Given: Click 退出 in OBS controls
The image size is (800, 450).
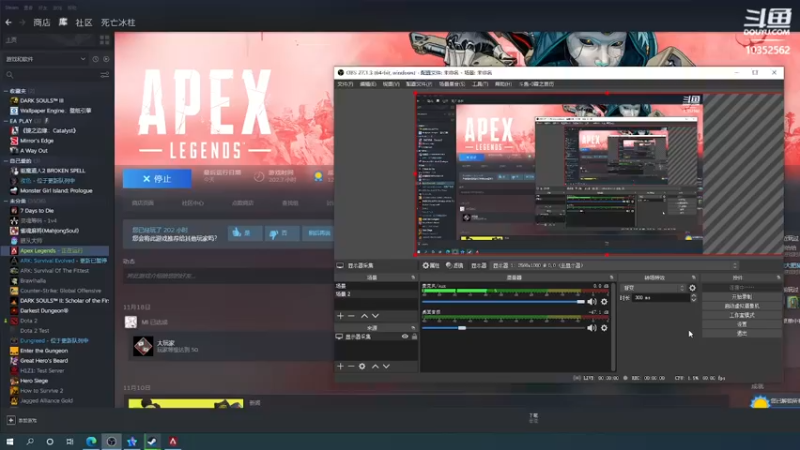Looking at the screenshot, I should pyautogui.click(x=742, y=334).
